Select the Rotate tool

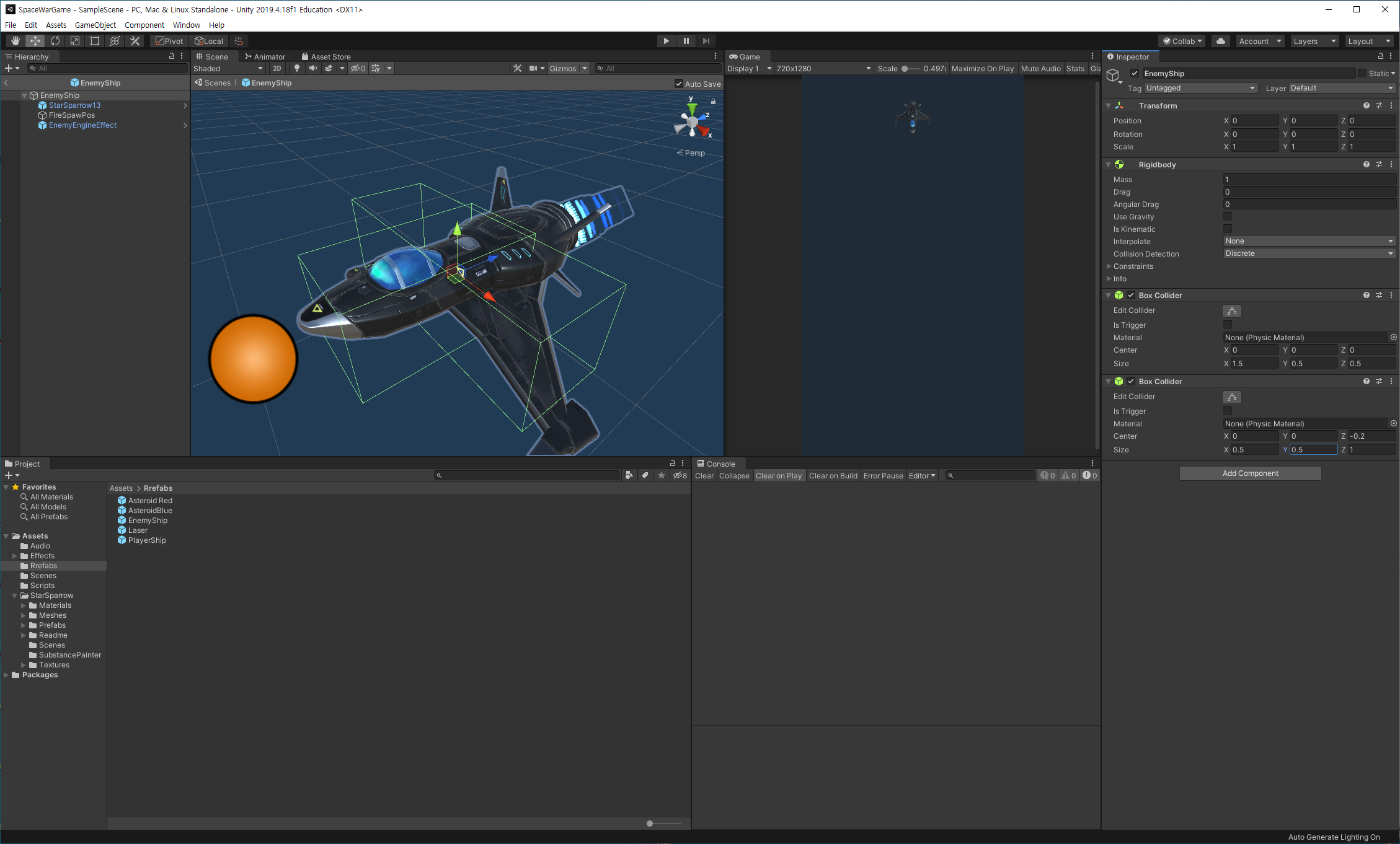click(x=55, y=41)
